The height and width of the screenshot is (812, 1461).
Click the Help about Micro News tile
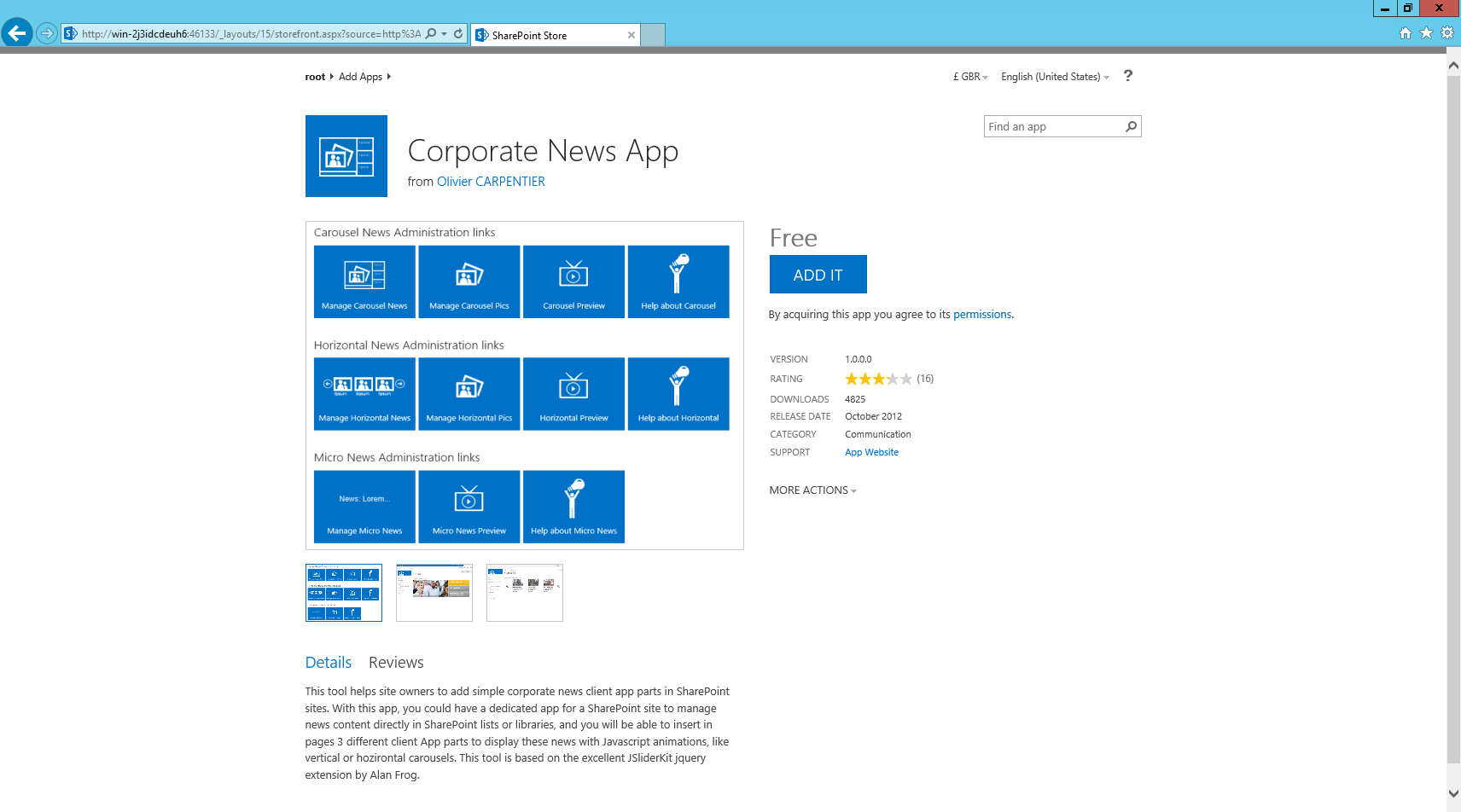coord(573,507)
